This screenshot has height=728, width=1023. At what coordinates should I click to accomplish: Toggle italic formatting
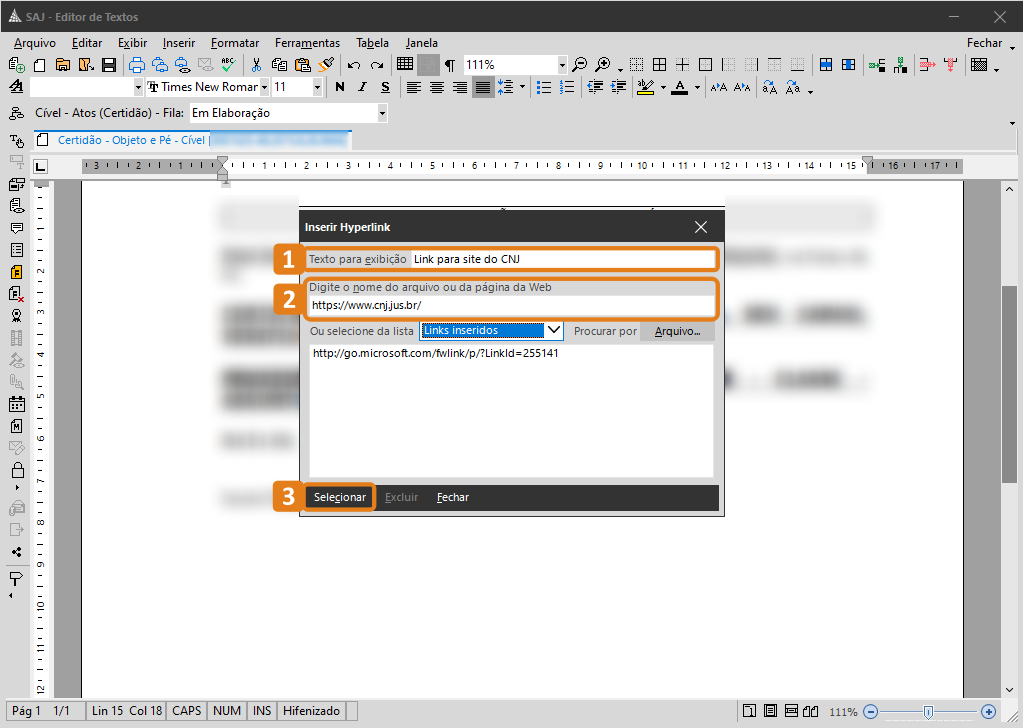pos(363,87)
